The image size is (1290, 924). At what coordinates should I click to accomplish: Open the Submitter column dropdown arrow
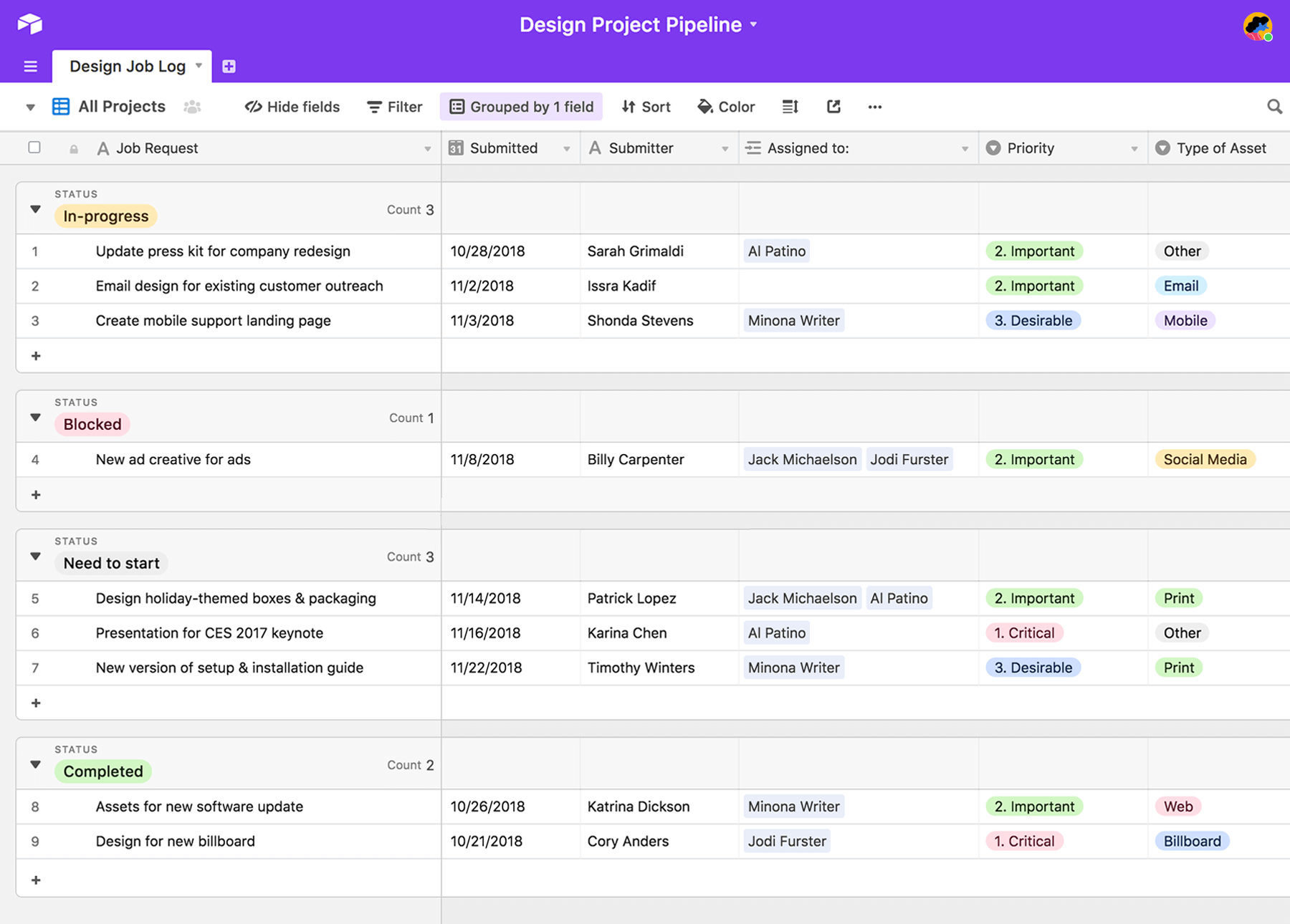pyautogui.click(x=725, y=149)
